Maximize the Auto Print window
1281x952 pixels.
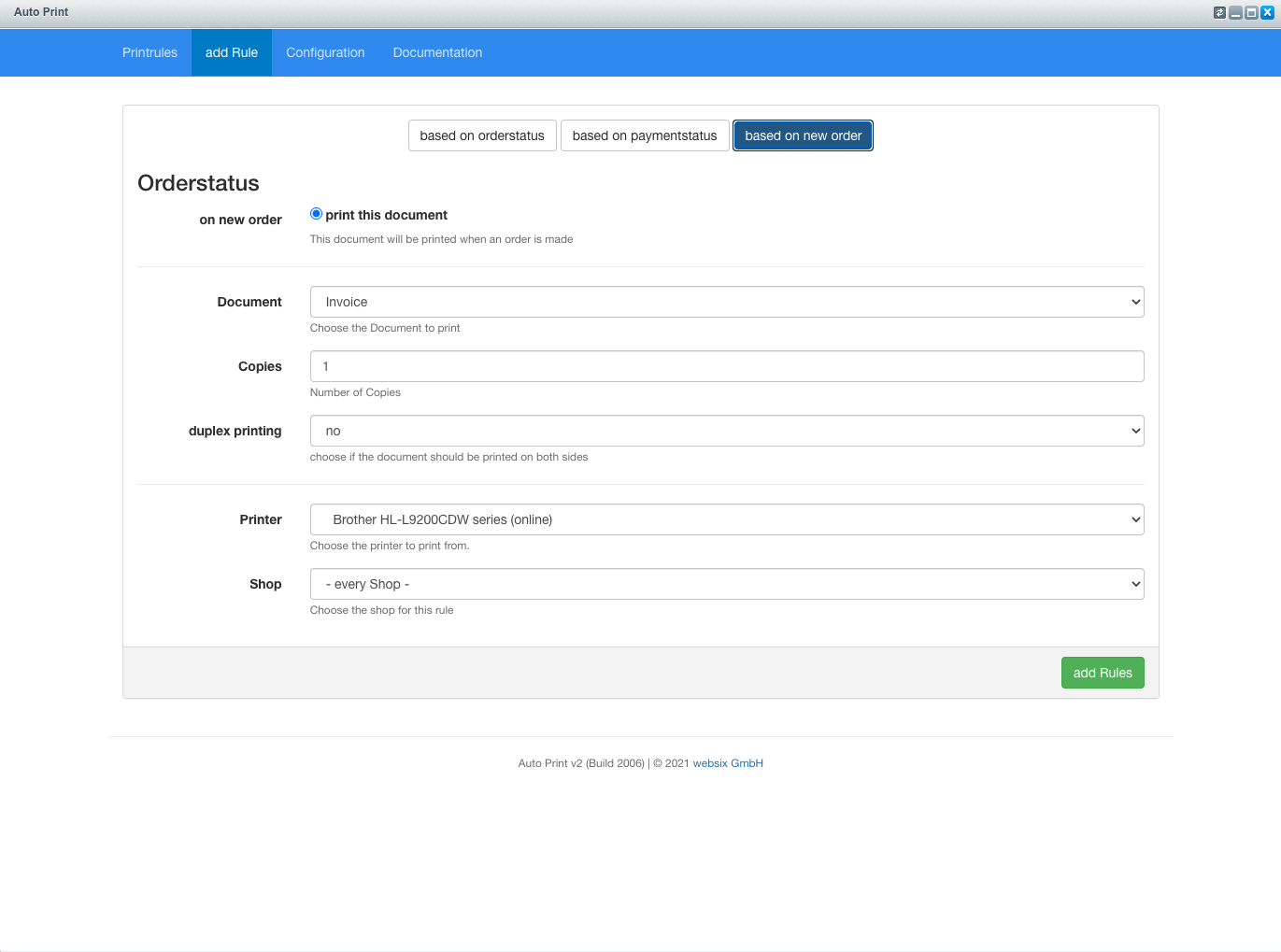point(1251,12)
